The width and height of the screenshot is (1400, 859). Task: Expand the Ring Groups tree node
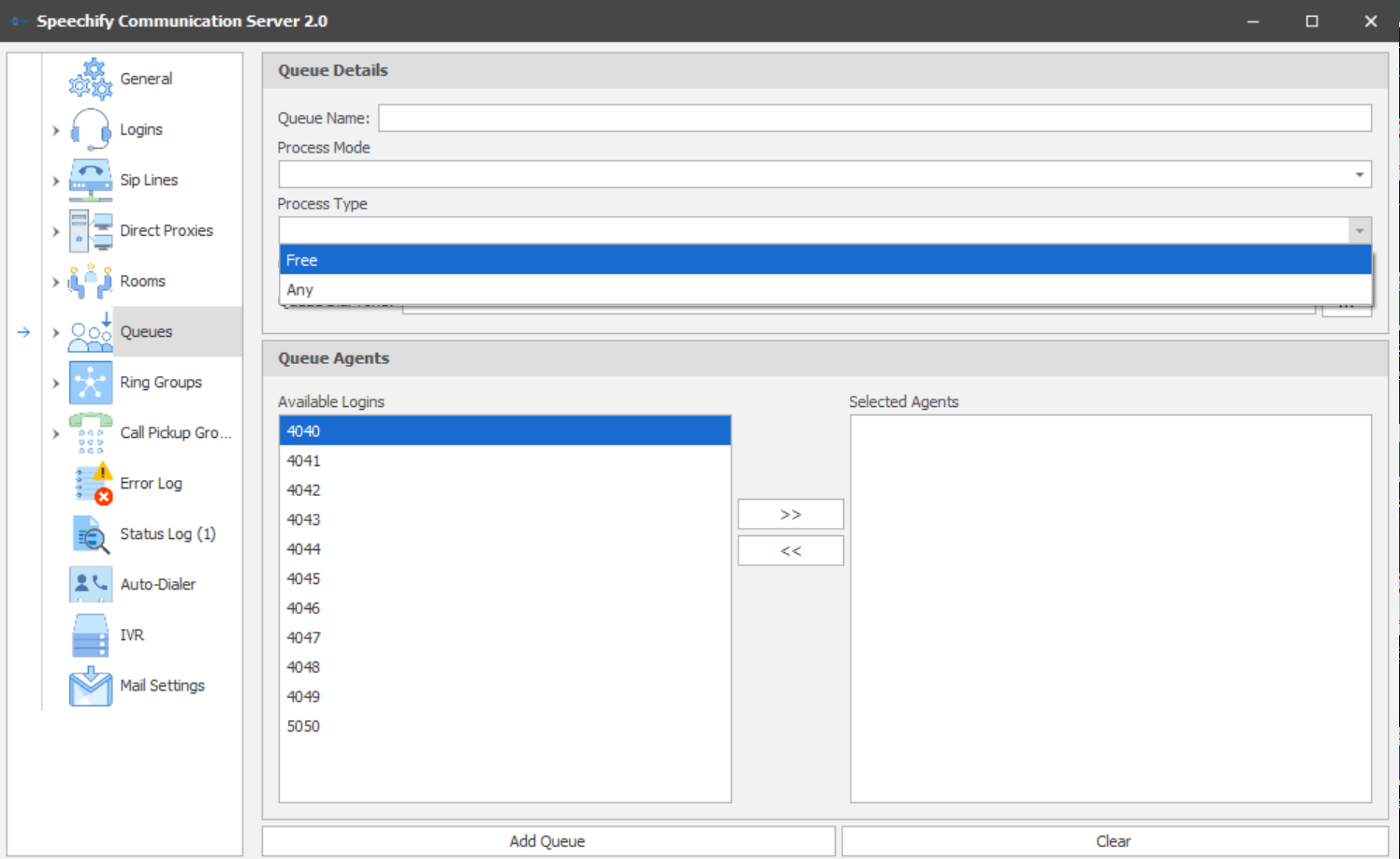56,383
